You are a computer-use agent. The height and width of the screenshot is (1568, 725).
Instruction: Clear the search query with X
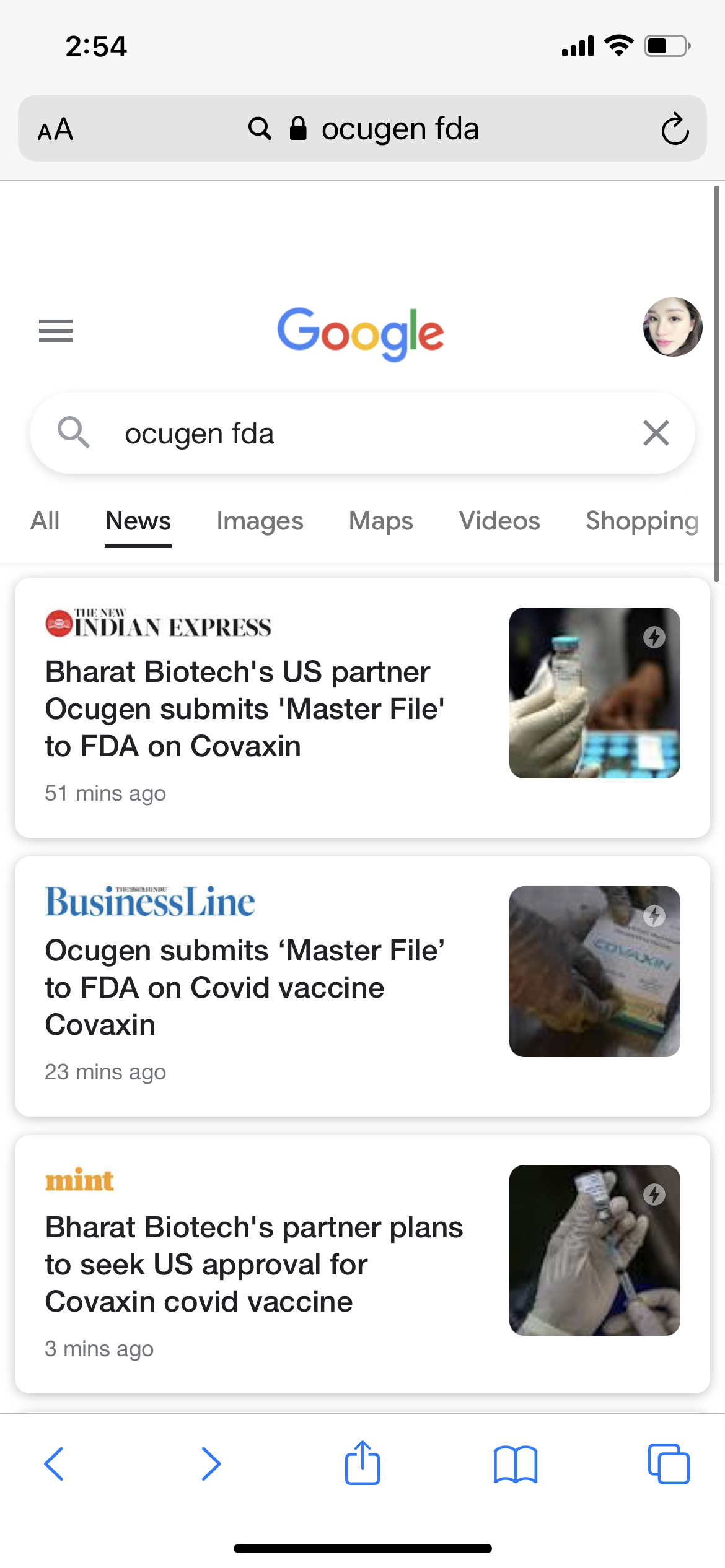[656, 433]
